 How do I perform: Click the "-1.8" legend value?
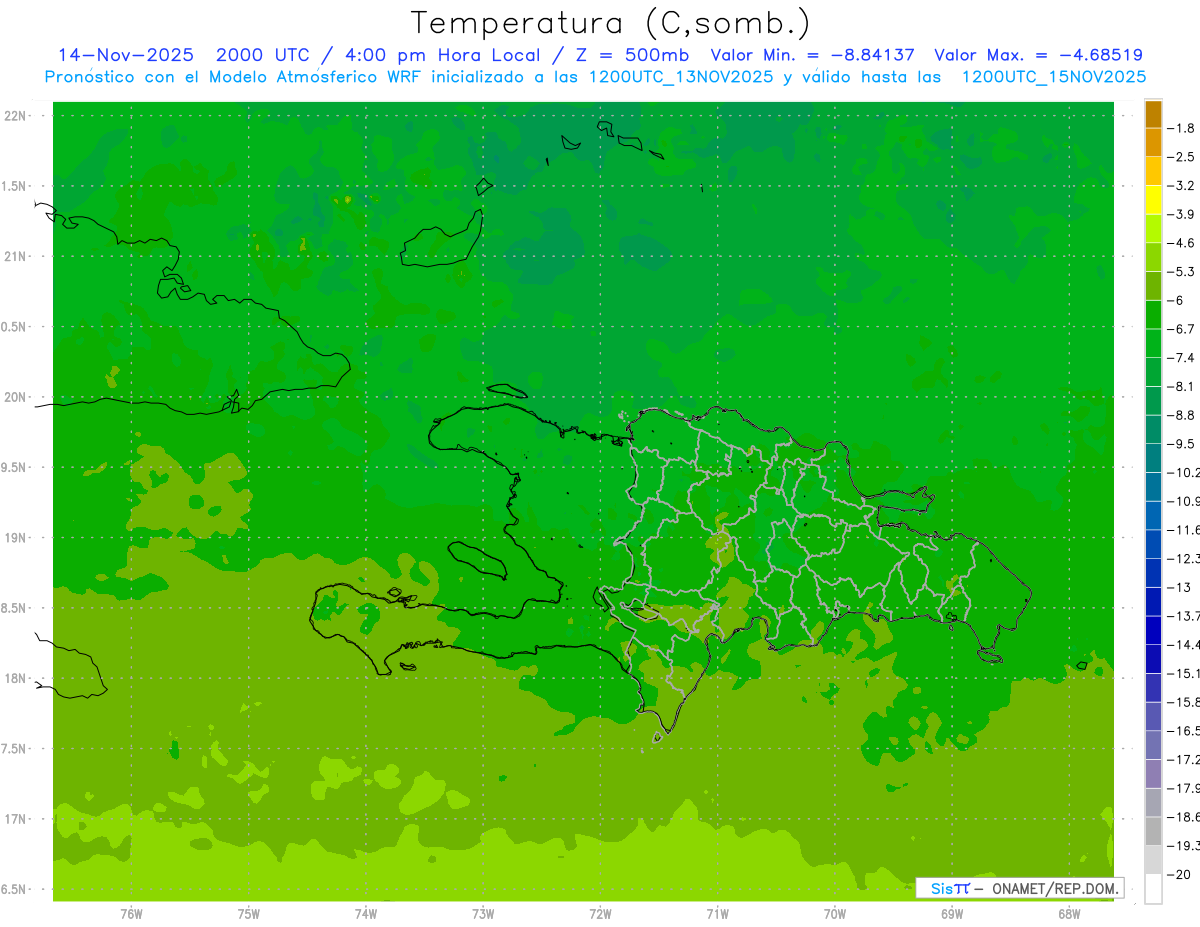[1182, 128]
